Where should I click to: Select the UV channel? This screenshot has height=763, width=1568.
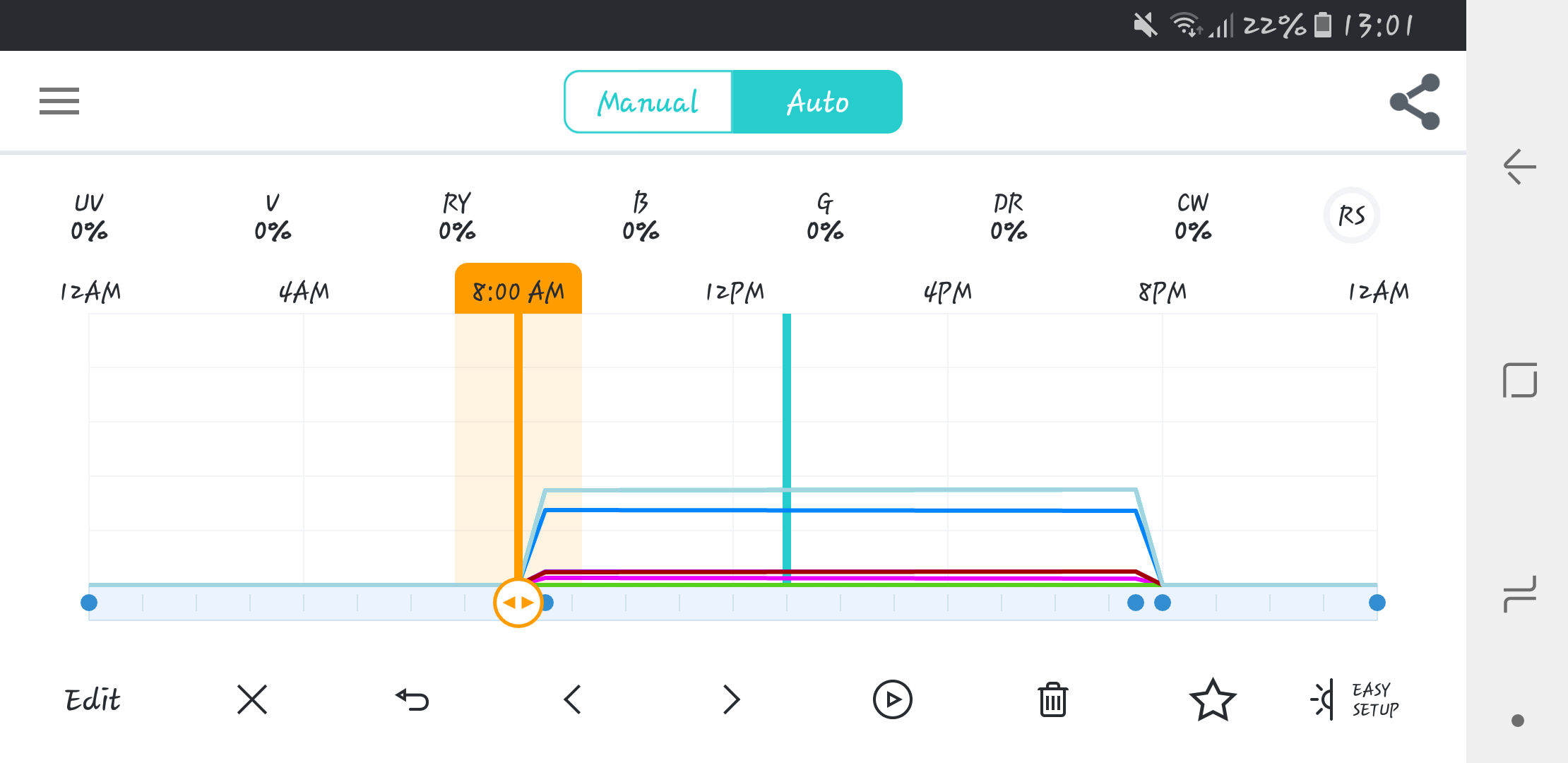[89, 216]
